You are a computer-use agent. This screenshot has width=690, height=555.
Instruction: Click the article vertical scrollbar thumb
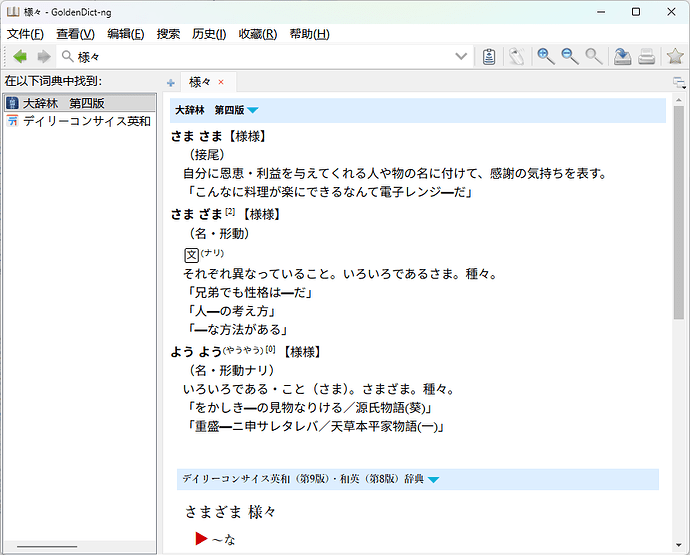click(679, 212)
